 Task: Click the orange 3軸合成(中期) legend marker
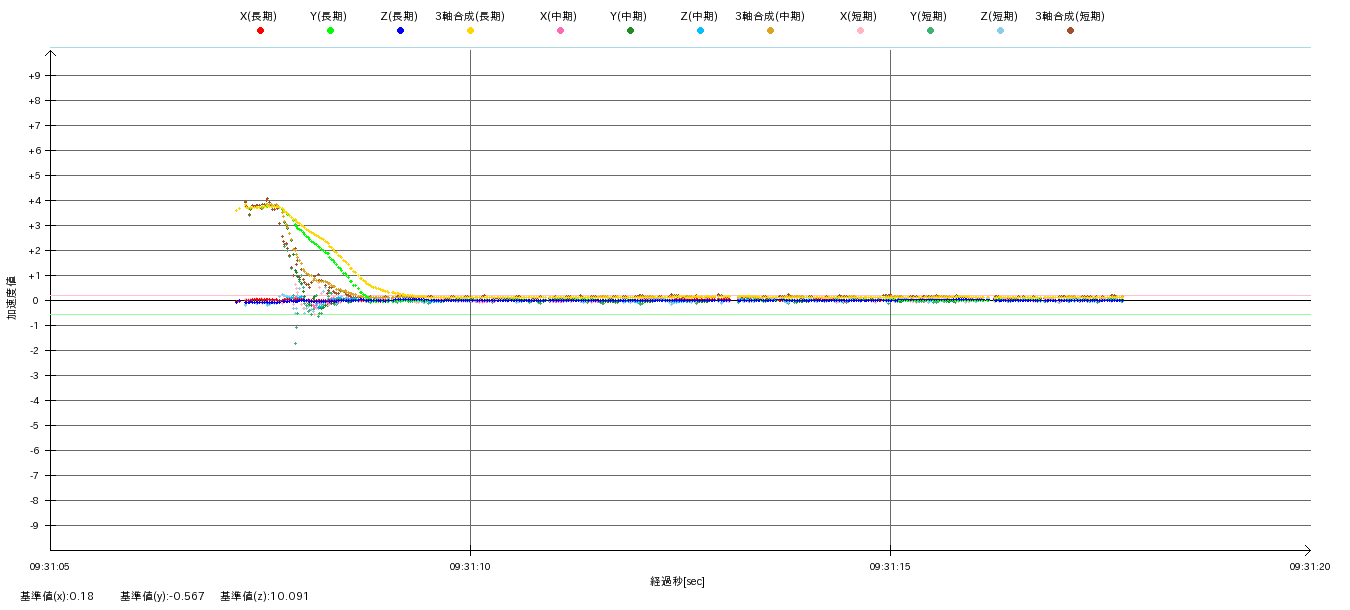tap(770, 31)
